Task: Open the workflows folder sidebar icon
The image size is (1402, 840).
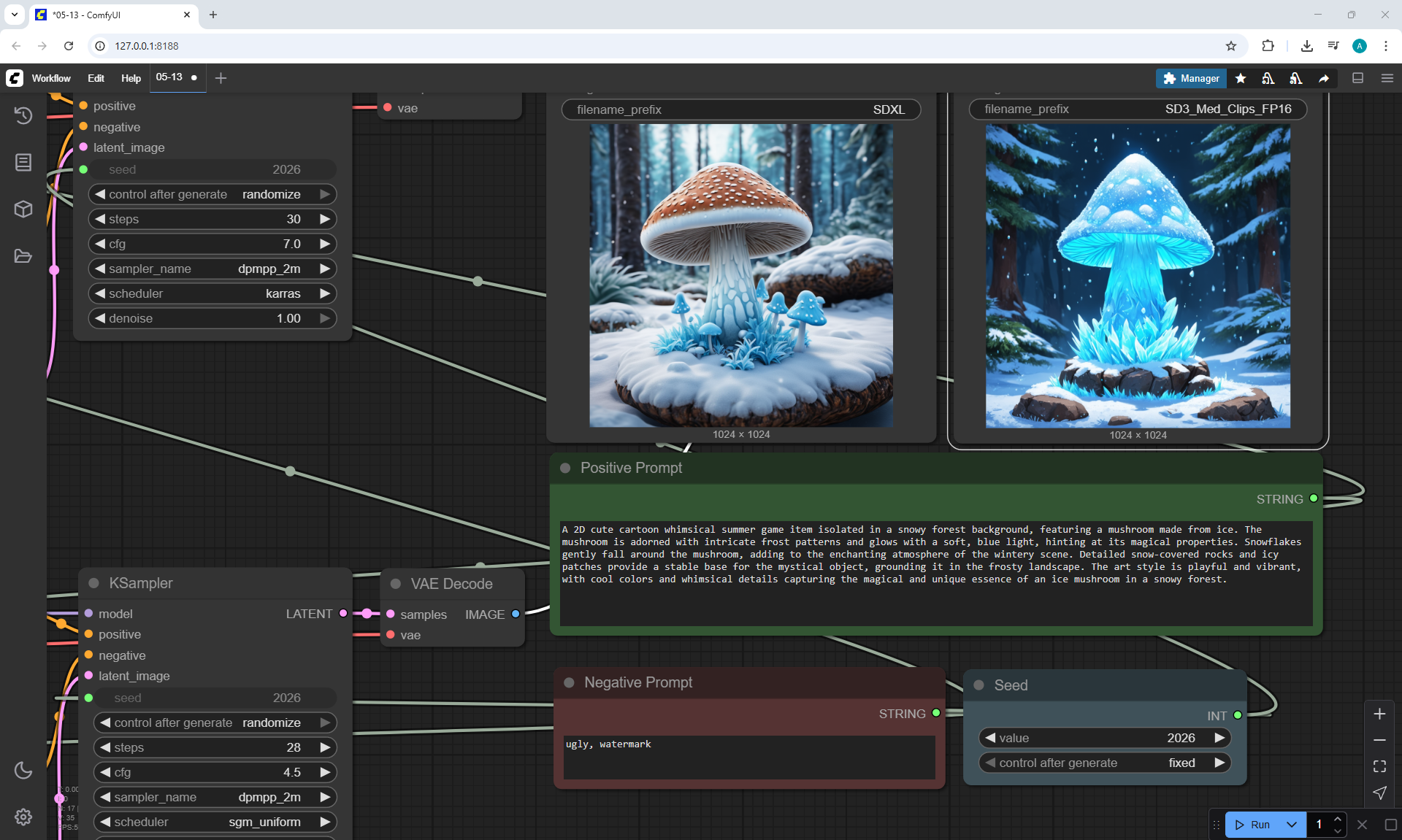Action: (23, 256)
